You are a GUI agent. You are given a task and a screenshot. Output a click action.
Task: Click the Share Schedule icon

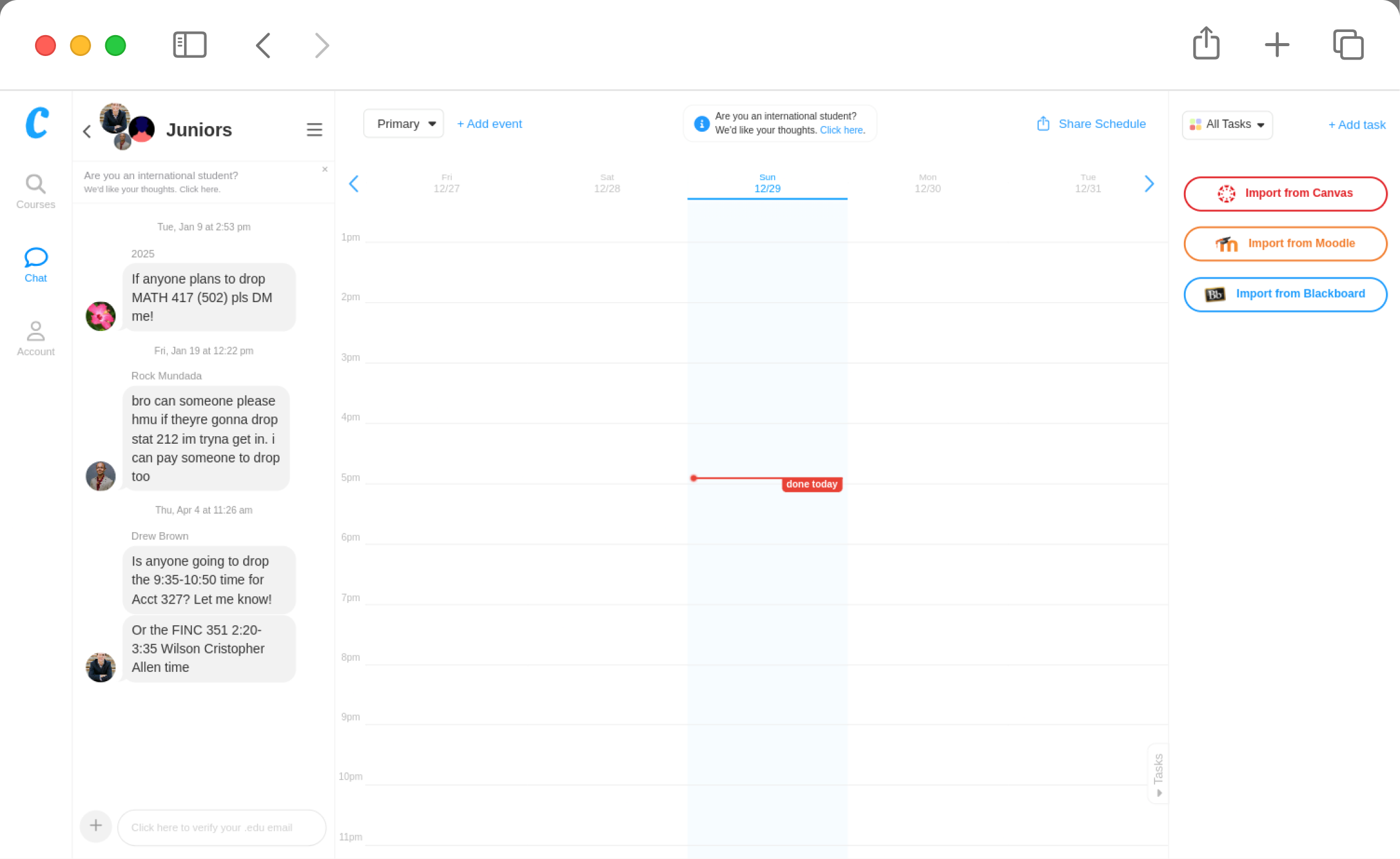(1043, 123)
